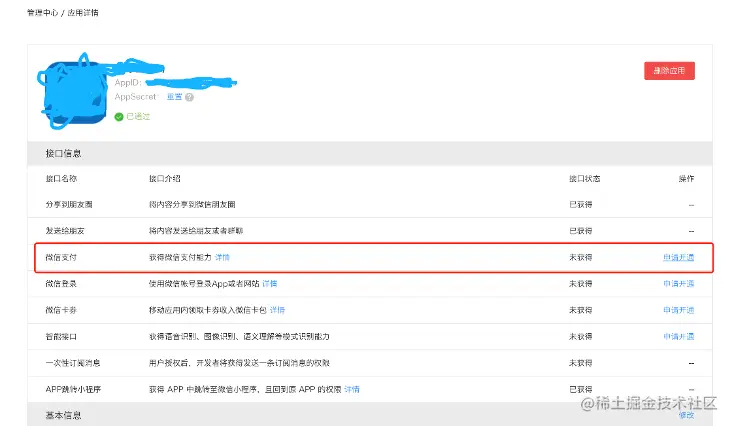Click 申请开通 for 微信支付
This screenshot has width=732, height=426.
[679, 257]
